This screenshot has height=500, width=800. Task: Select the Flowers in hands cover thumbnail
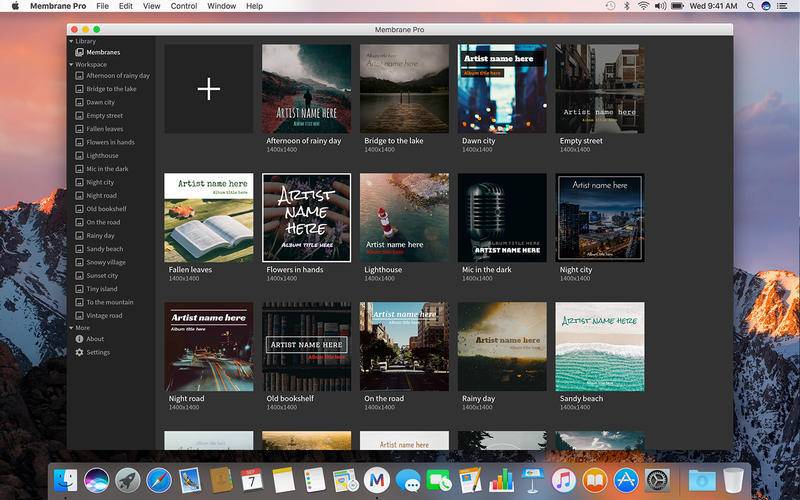306,218
